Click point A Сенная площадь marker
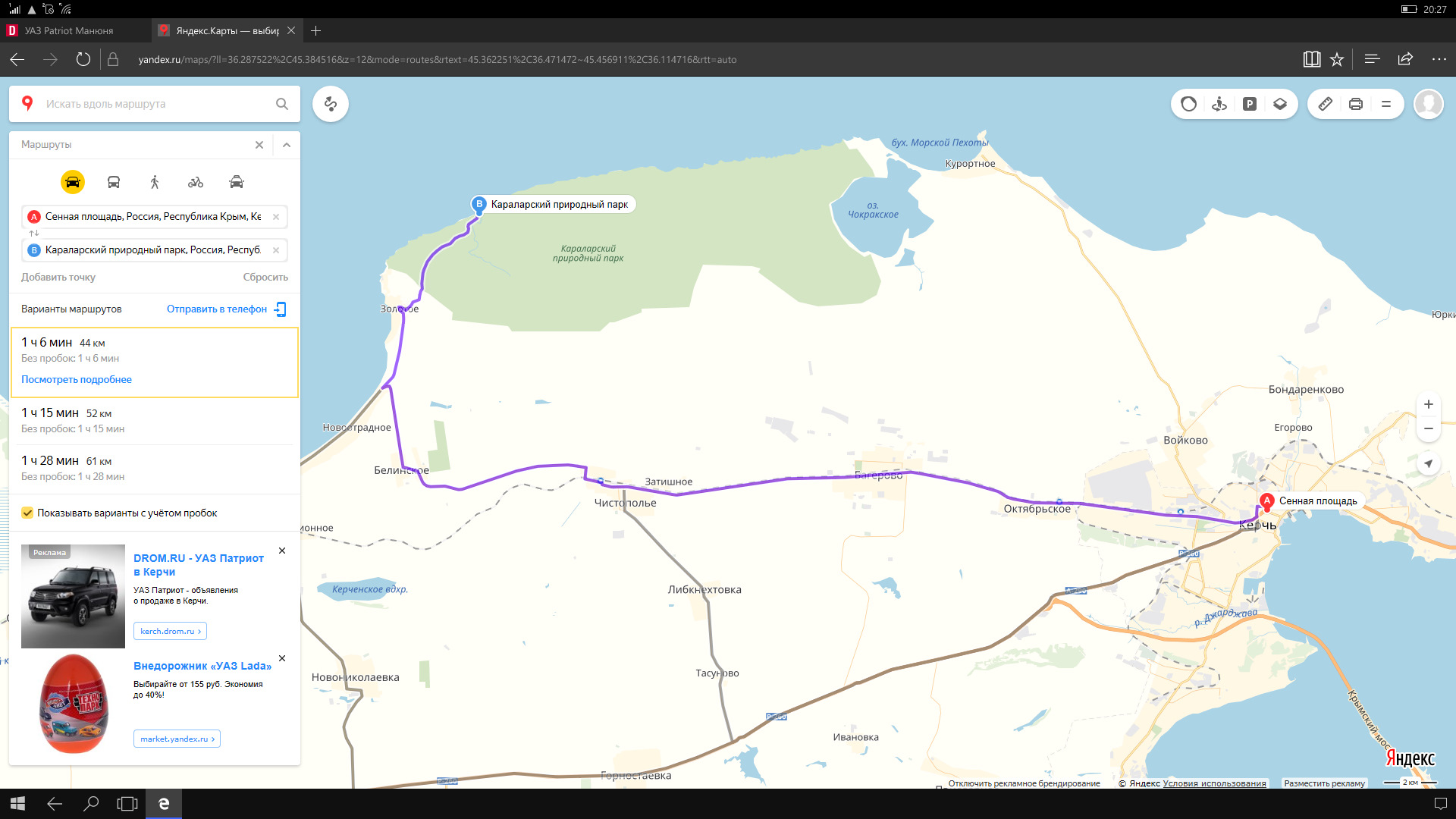 tap(1266, 502)
